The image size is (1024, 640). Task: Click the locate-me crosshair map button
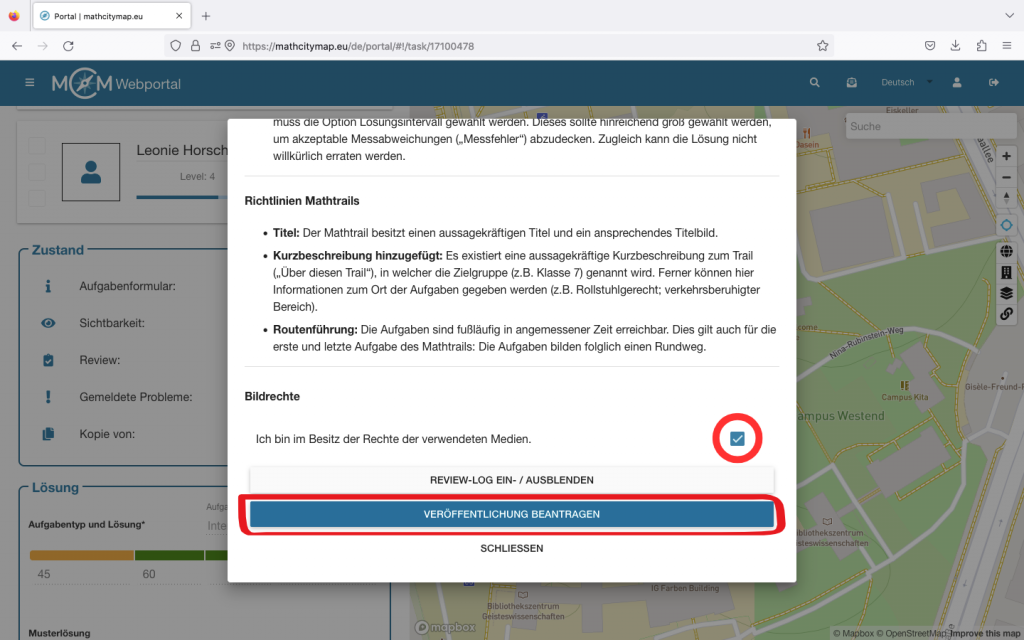(1006, 225)
